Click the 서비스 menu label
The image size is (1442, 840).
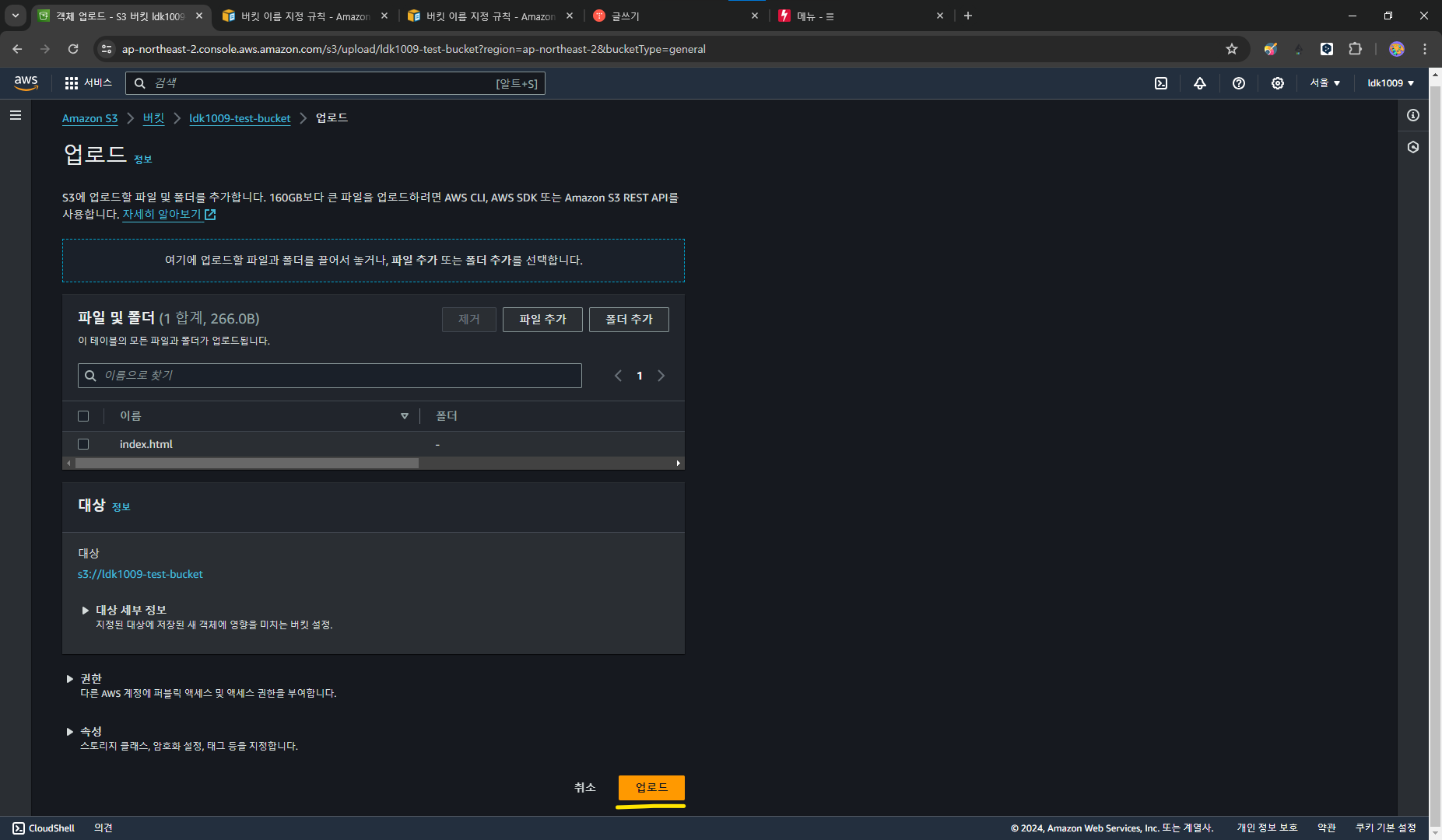[98, 83]
